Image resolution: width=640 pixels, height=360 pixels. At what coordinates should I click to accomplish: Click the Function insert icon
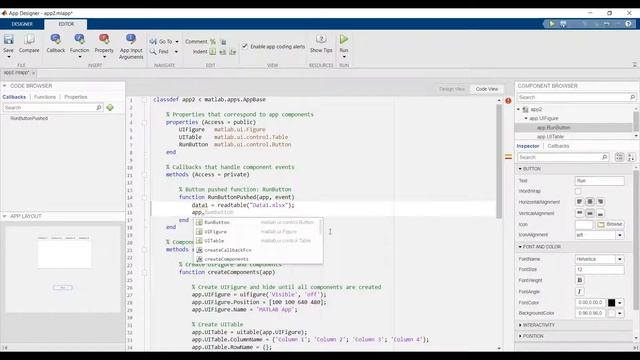click(x=79, y=40)
